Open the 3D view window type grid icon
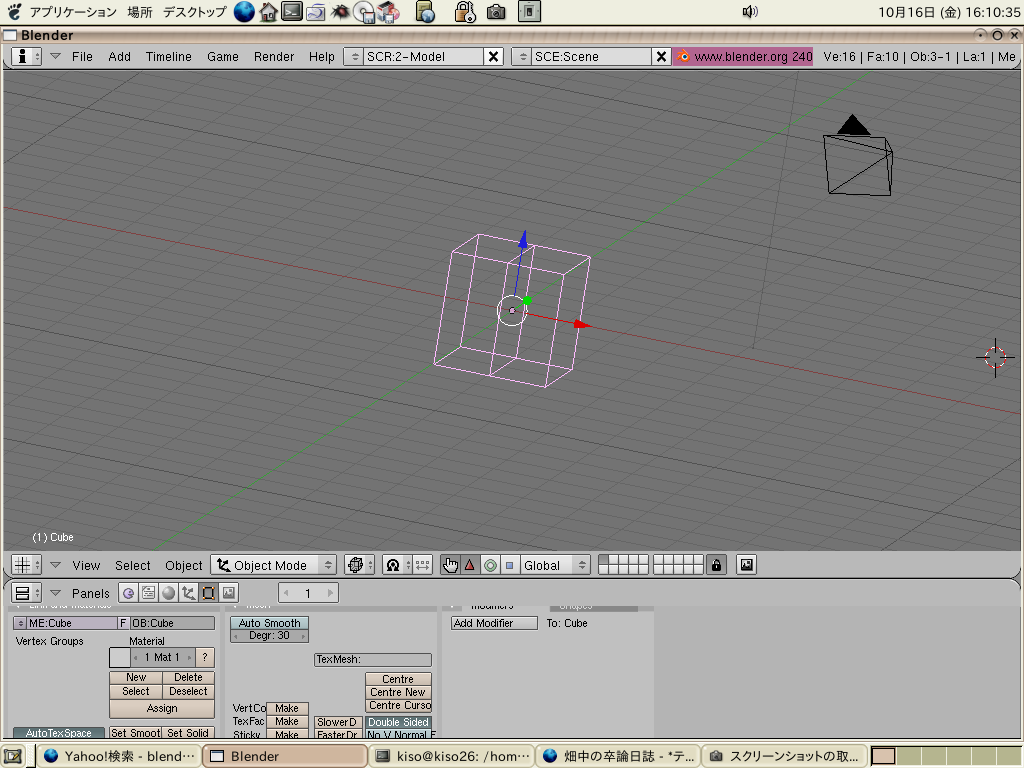Screen dimensions: 1024x768 (x=26, y=565)
